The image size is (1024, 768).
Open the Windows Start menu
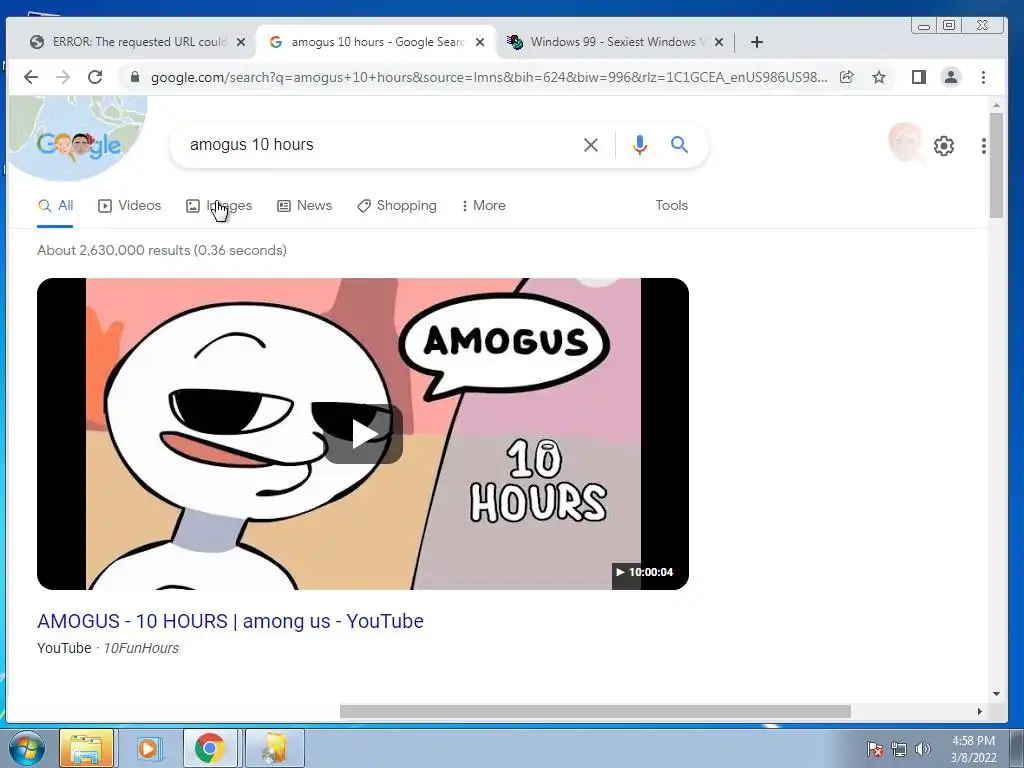coord(26,748)
